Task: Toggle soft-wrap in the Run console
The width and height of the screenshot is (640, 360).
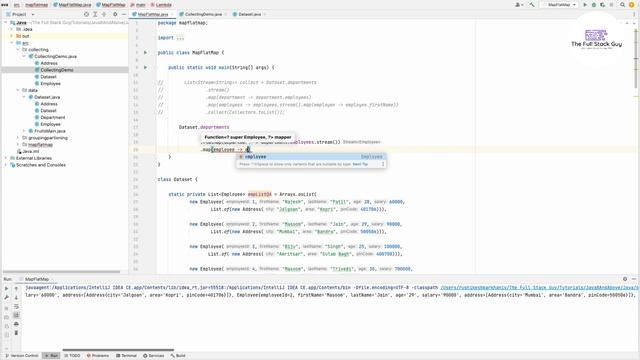Action: tap(16, 307)
